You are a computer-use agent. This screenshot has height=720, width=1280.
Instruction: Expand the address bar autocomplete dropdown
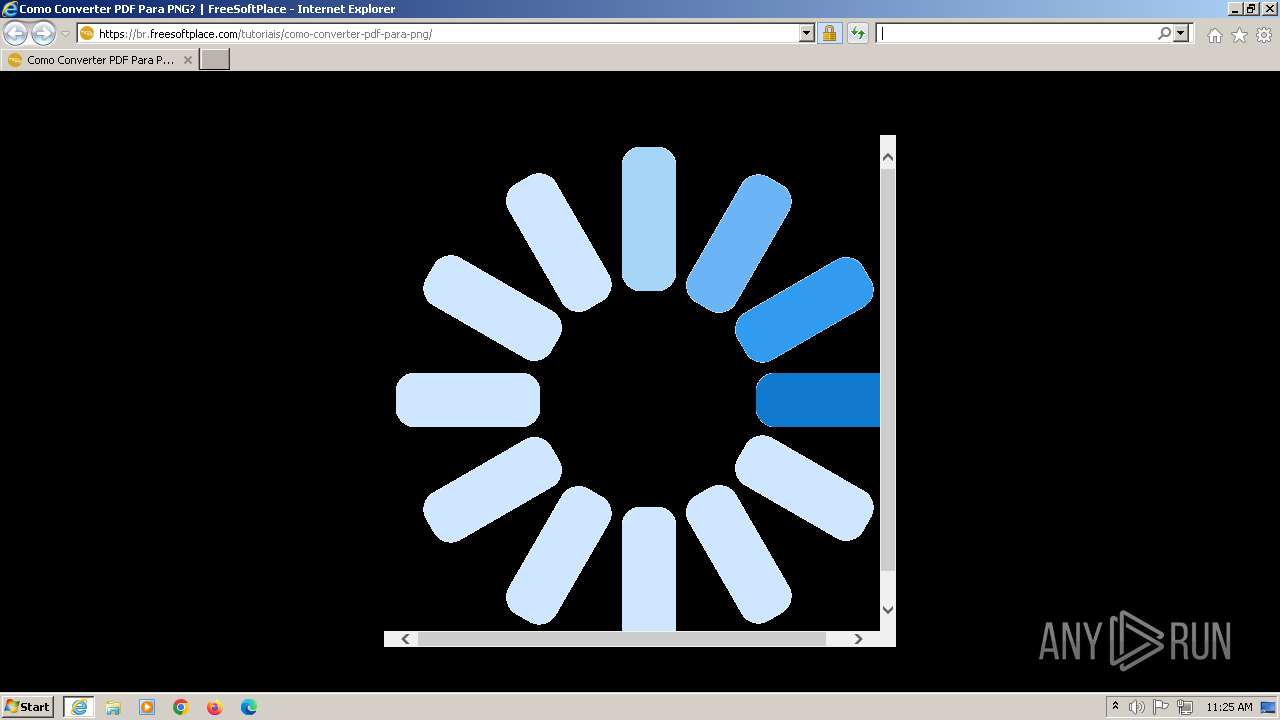pos(807,34)
